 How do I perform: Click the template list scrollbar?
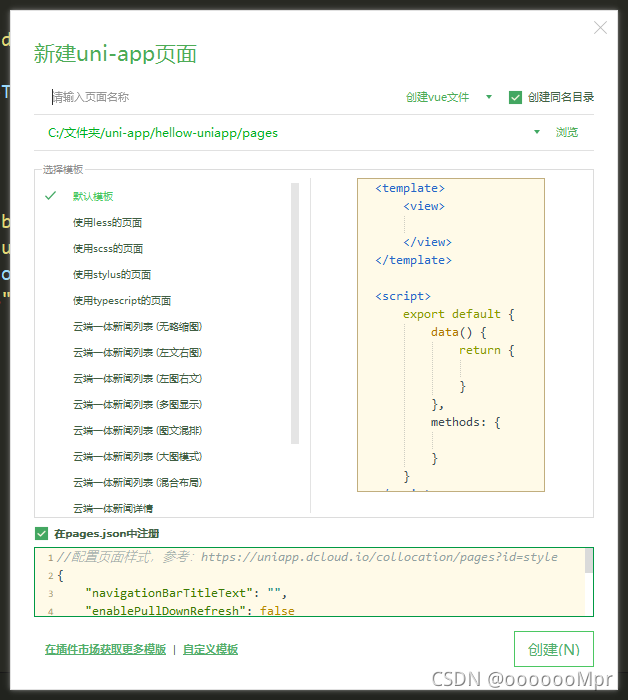pyautogui.click(x=295, y=313)
